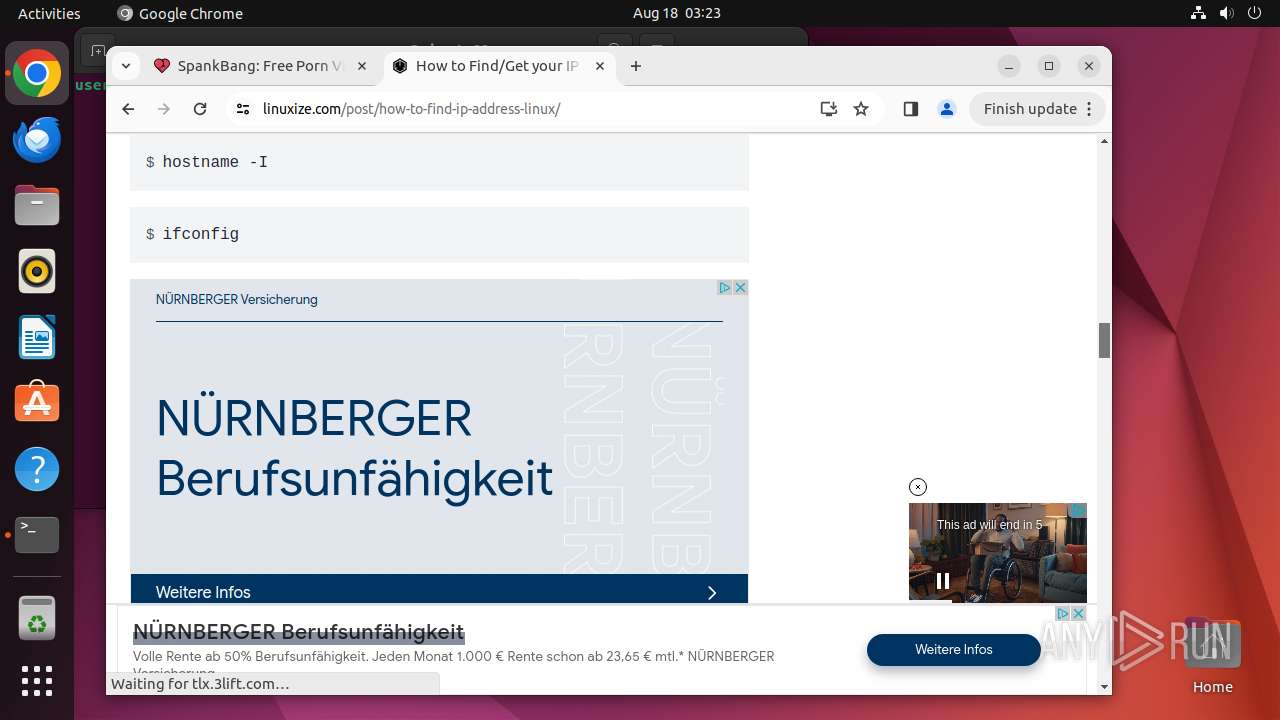Click the floating video ad thumbnail
Viewport: 1280px width, 720px height.
tap(997, 552)
